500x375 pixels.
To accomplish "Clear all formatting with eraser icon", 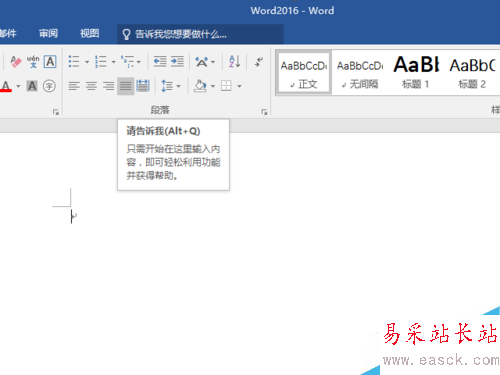I will pos(16,62).
